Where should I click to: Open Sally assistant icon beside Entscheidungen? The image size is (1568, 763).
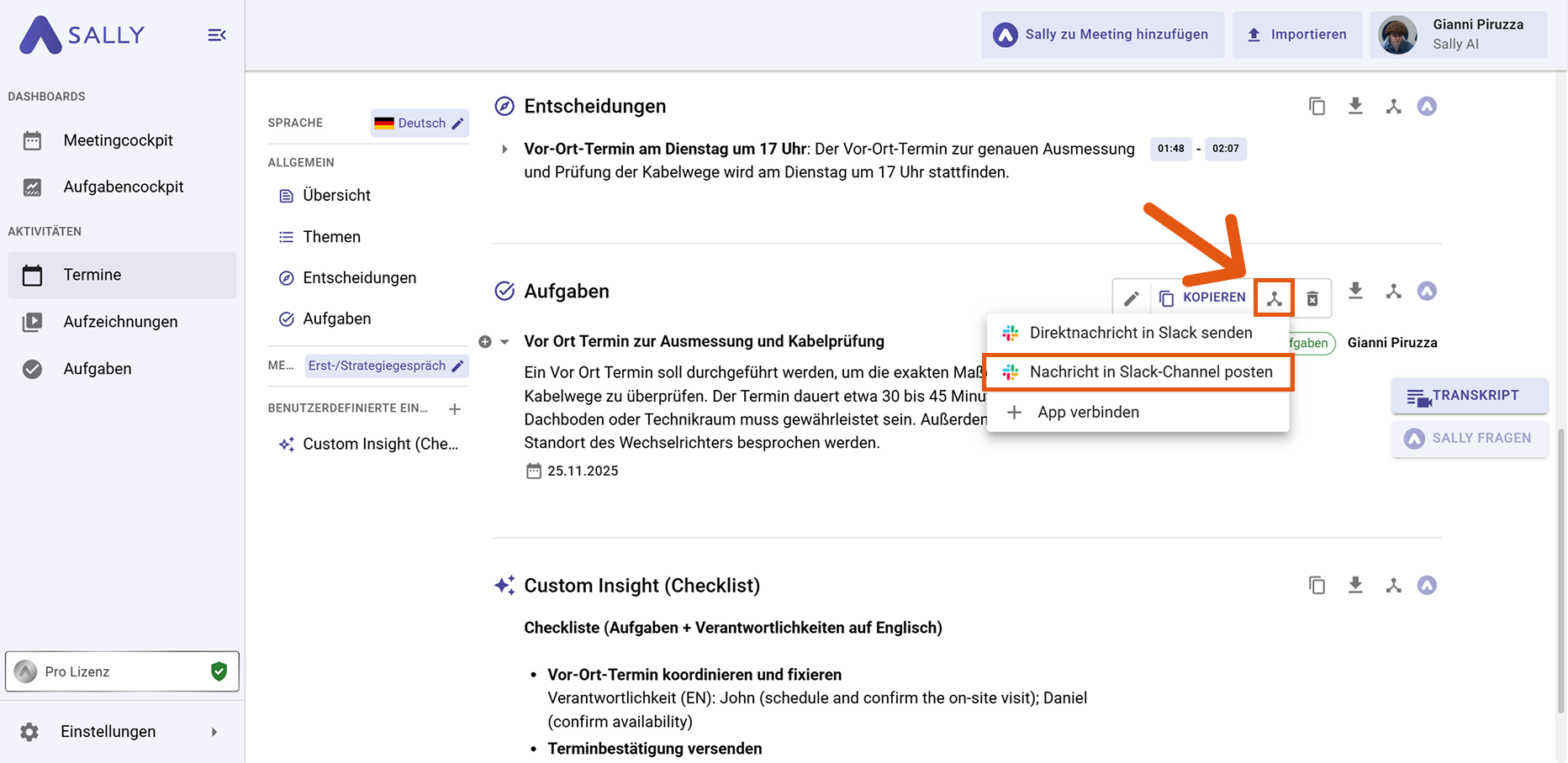(x=1427, y=106)
